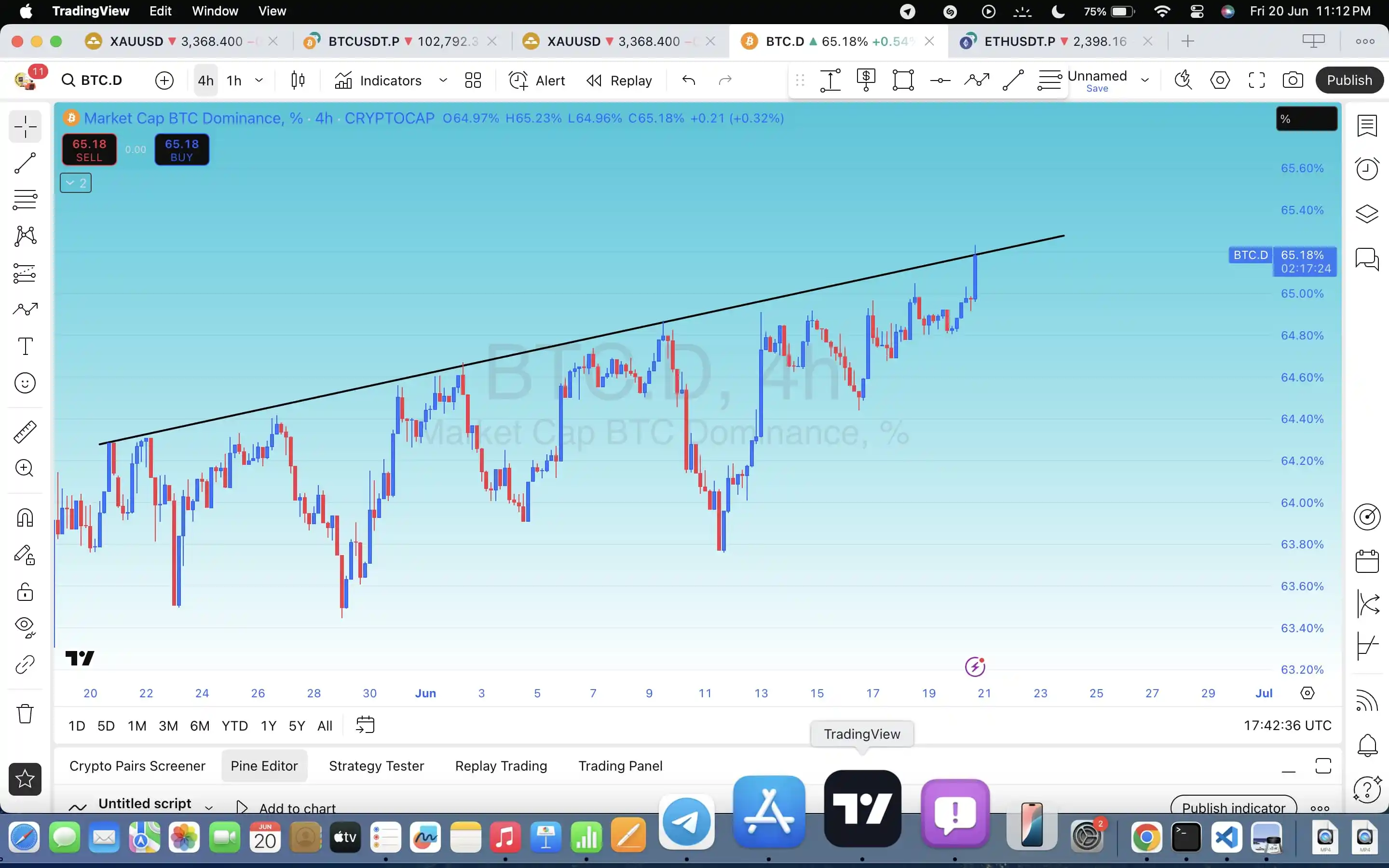Open the Indicators dialog

[x=378, y=81]
